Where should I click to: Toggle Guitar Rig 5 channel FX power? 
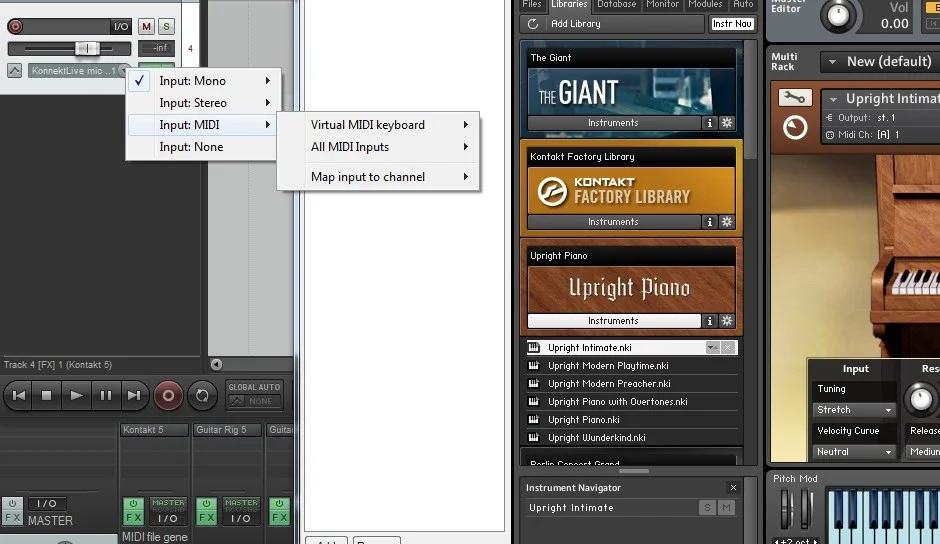click(206, 503)
